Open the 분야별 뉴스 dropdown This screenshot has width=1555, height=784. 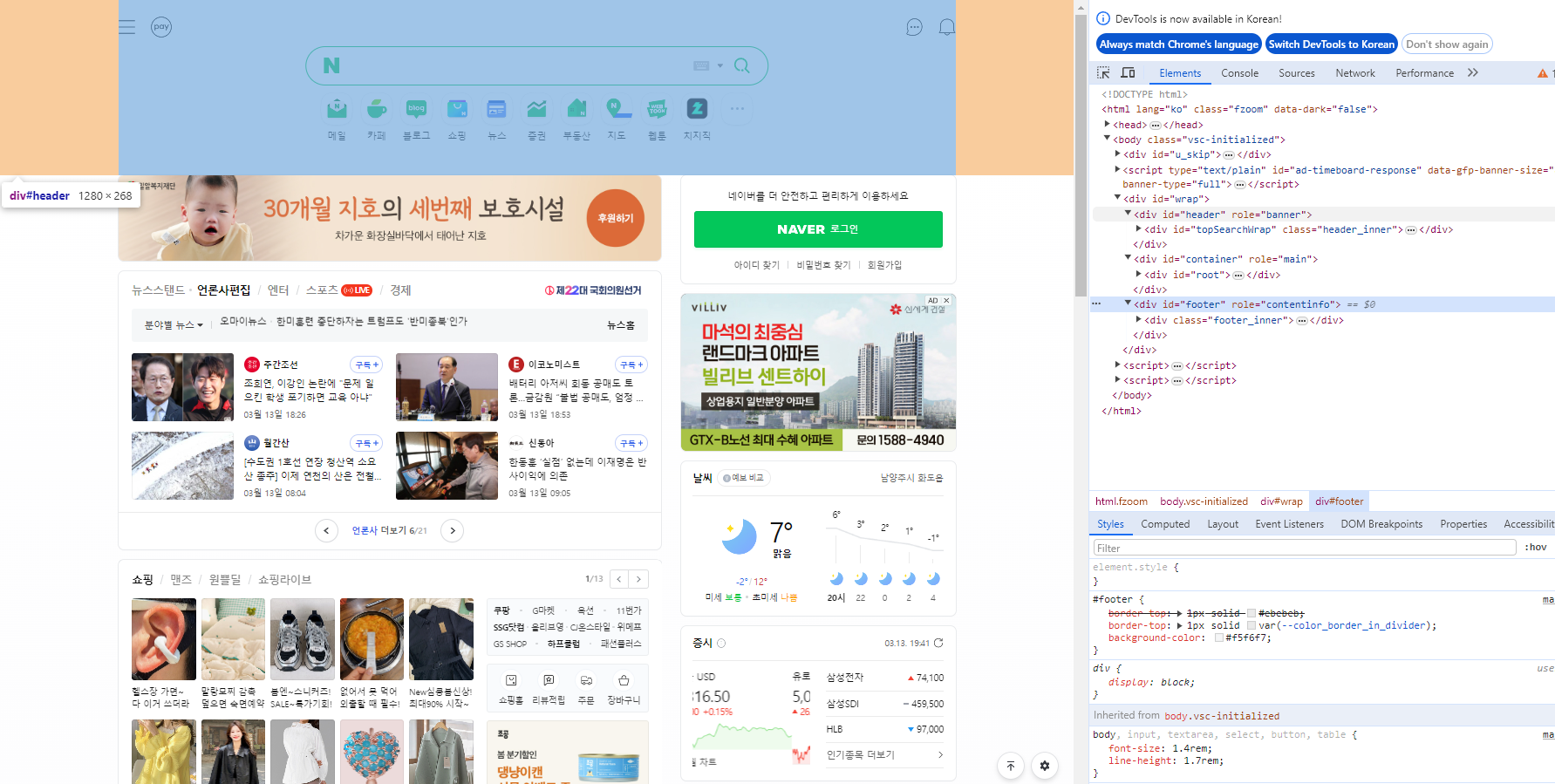pyautogui.click(x=174, y=325)
